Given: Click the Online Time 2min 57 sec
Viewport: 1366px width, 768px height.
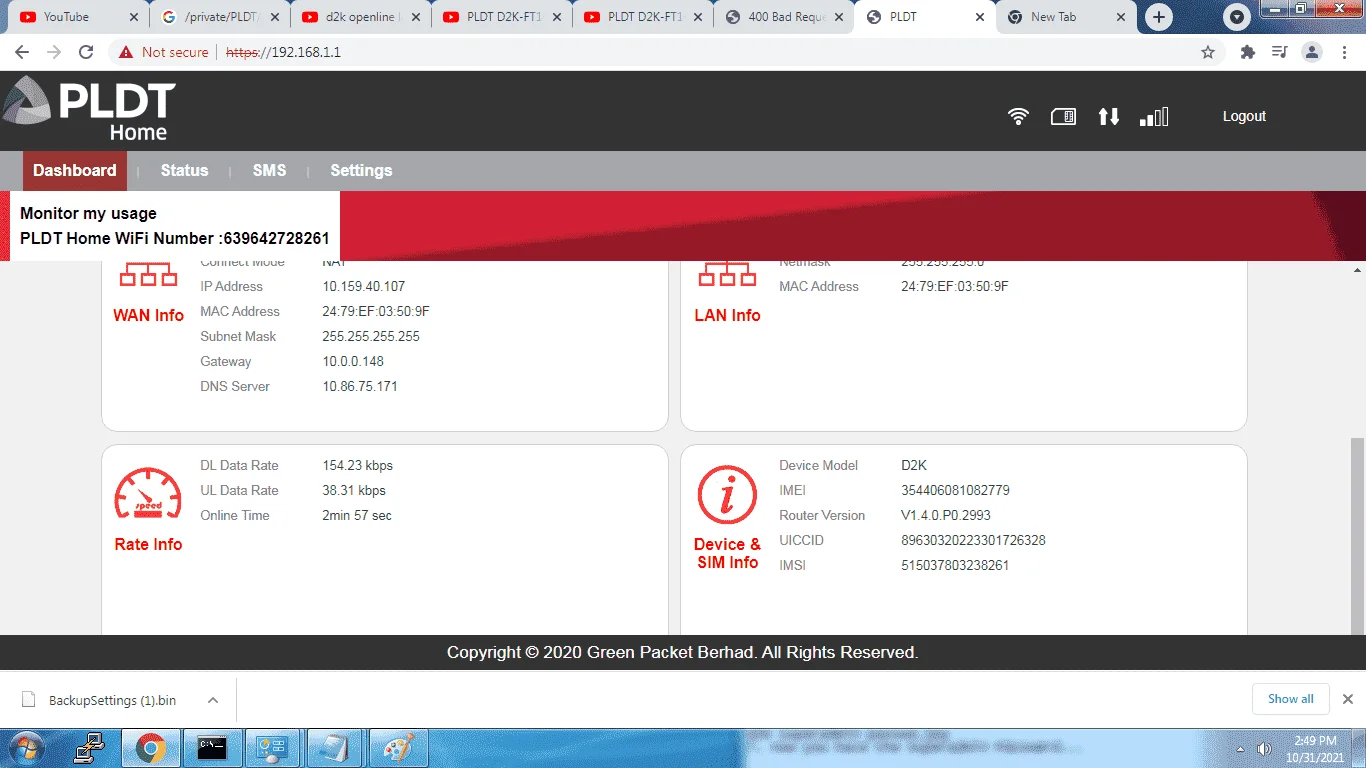Looking at the screenshot, I should coord(357,515).
